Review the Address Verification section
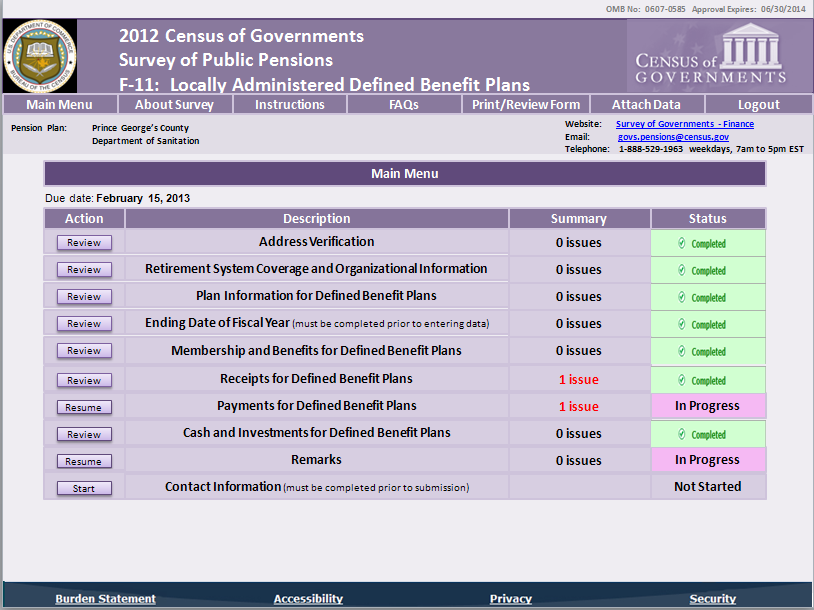The width and height of the screenshot is (814, 610). tap(84, 242)
